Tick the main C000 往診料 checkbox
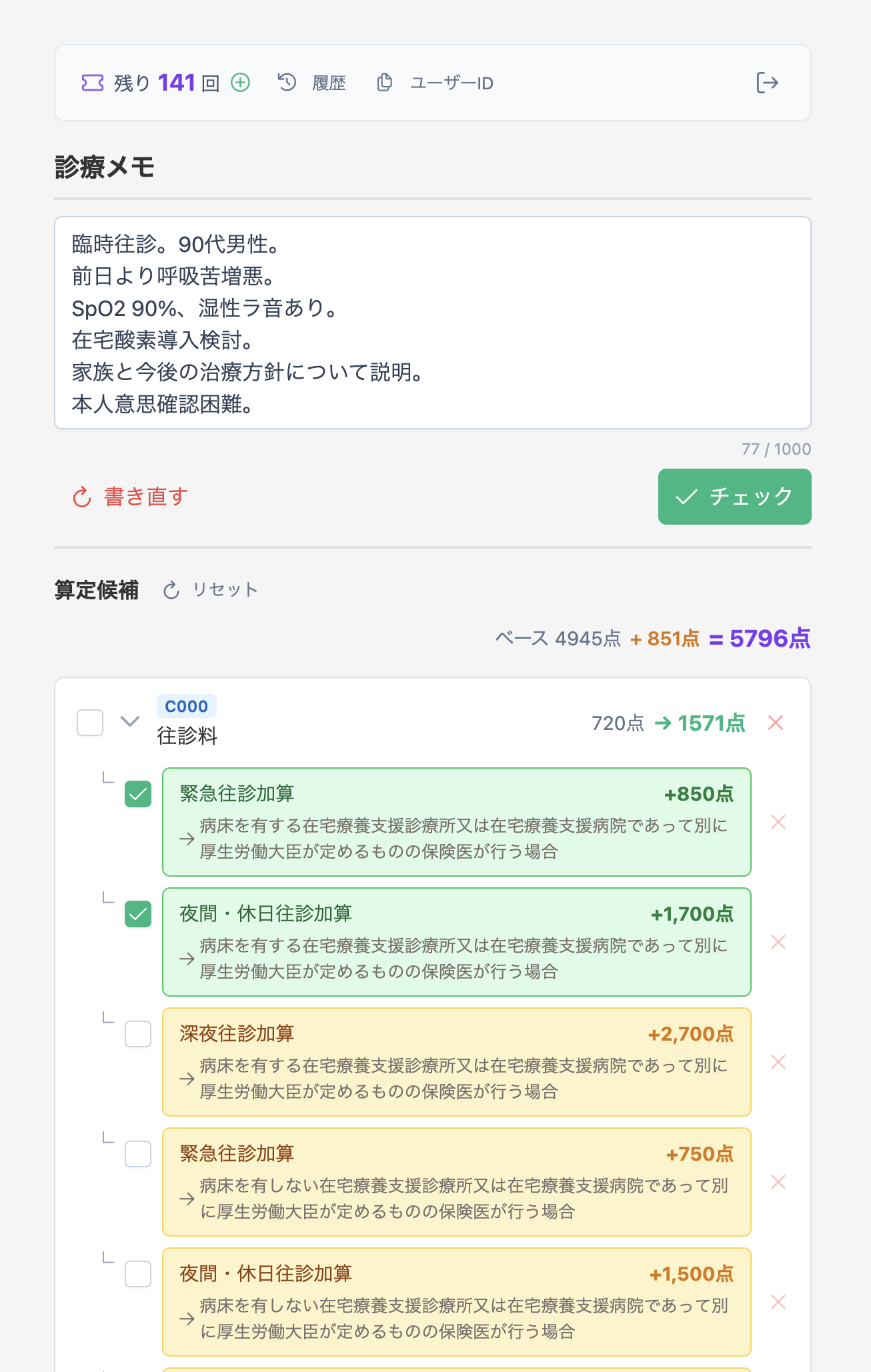The height and width of the screenshot is (1372, 871). click(90, 723)
